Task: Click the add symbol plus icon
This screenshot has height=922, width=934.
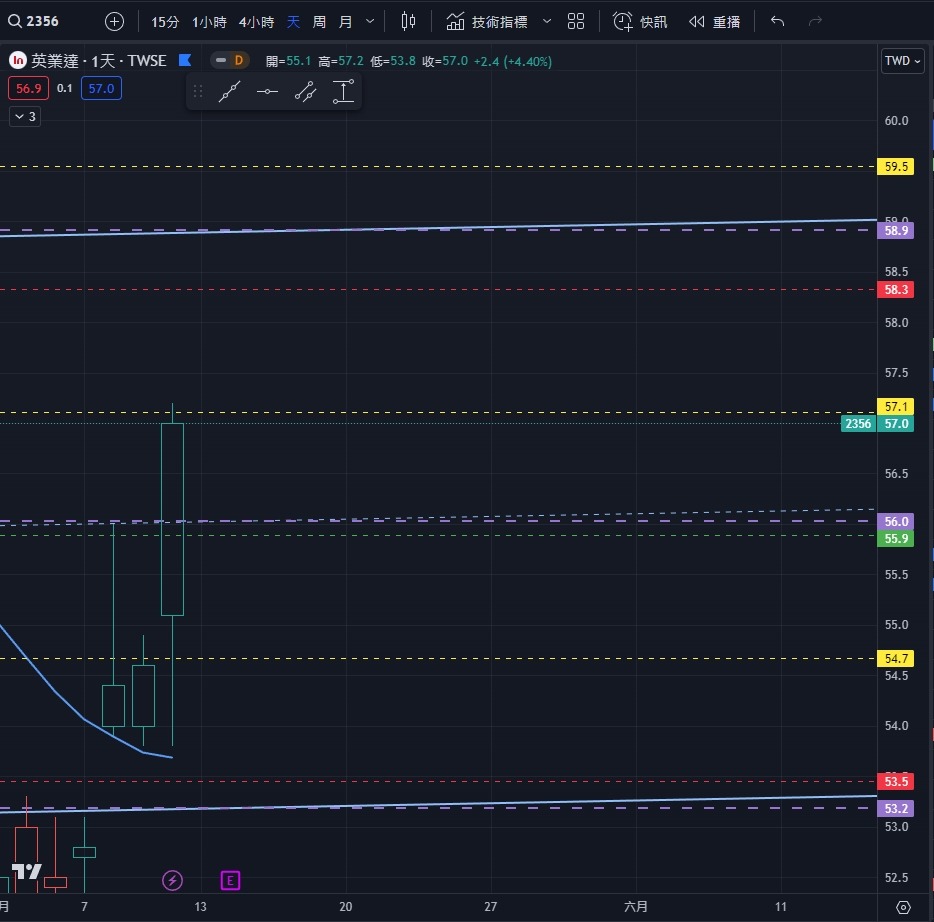Action: tap(115, 21)
